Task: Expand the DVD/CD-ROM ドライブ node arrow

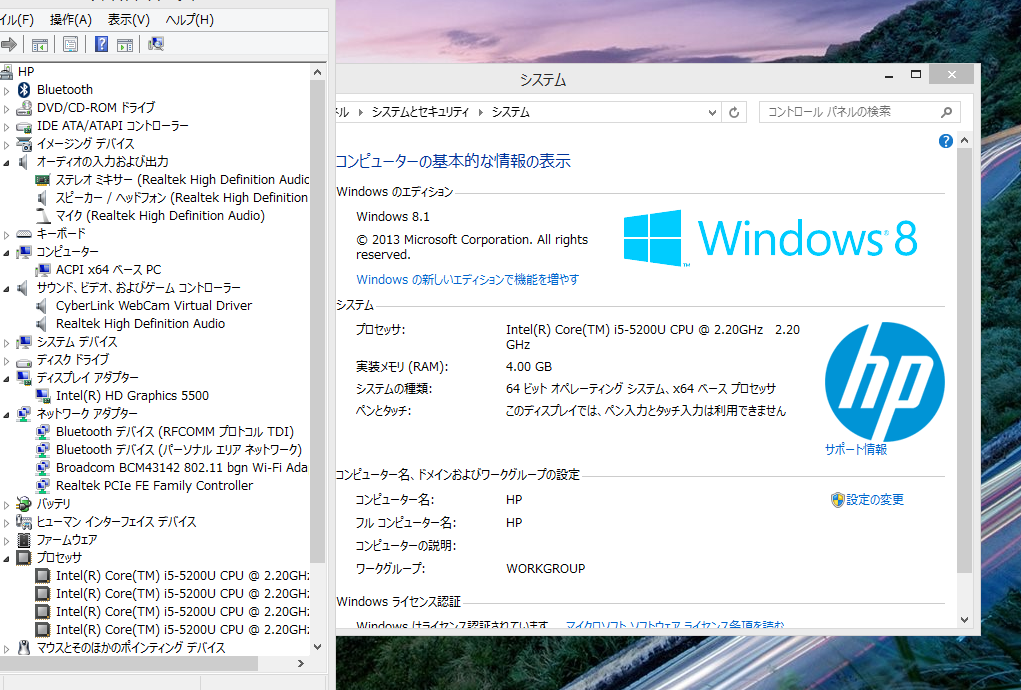Action: point(7,109)
